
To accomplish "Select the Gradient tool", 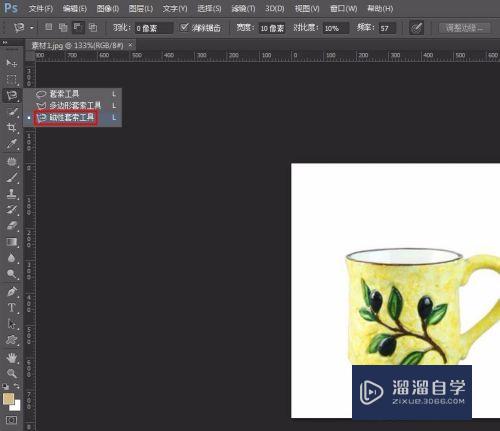I will (x=11, y=242).
